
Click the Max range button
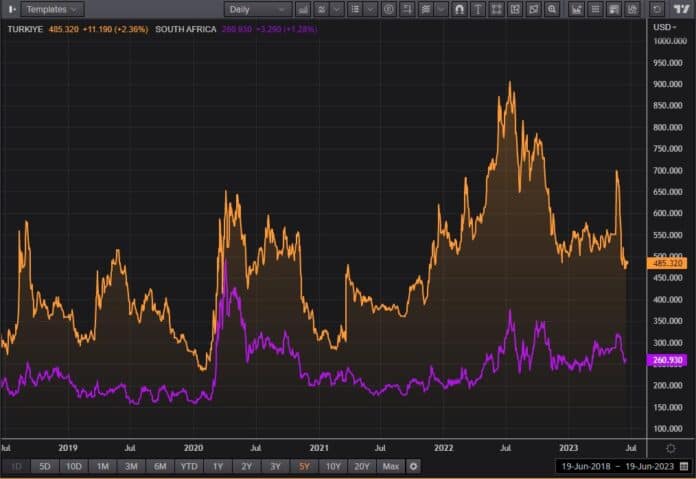tap(391, 466)
